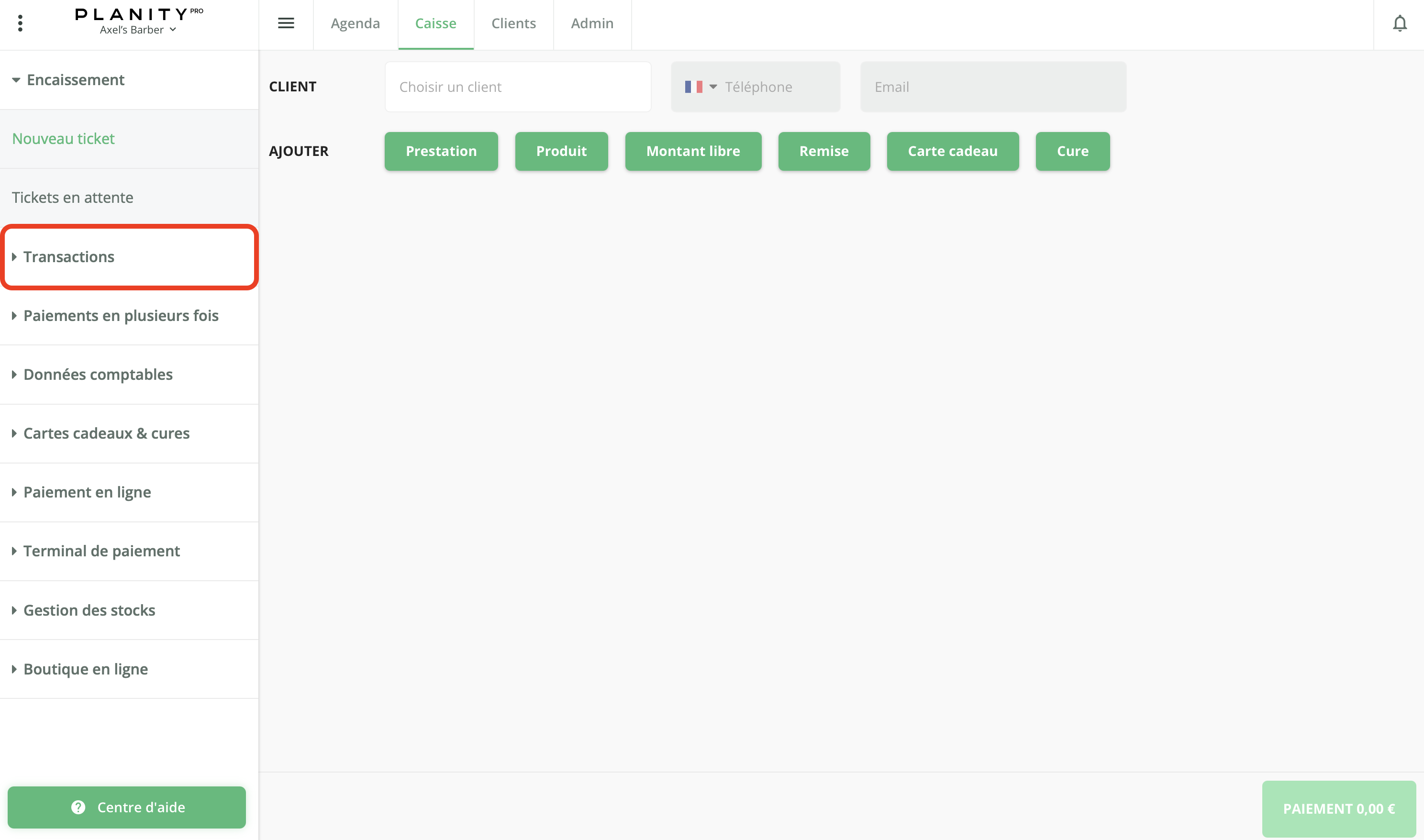The image size is (1424, 840).
Task: Expand Cartes cadeaux & cures
Action: click(106, 433)
